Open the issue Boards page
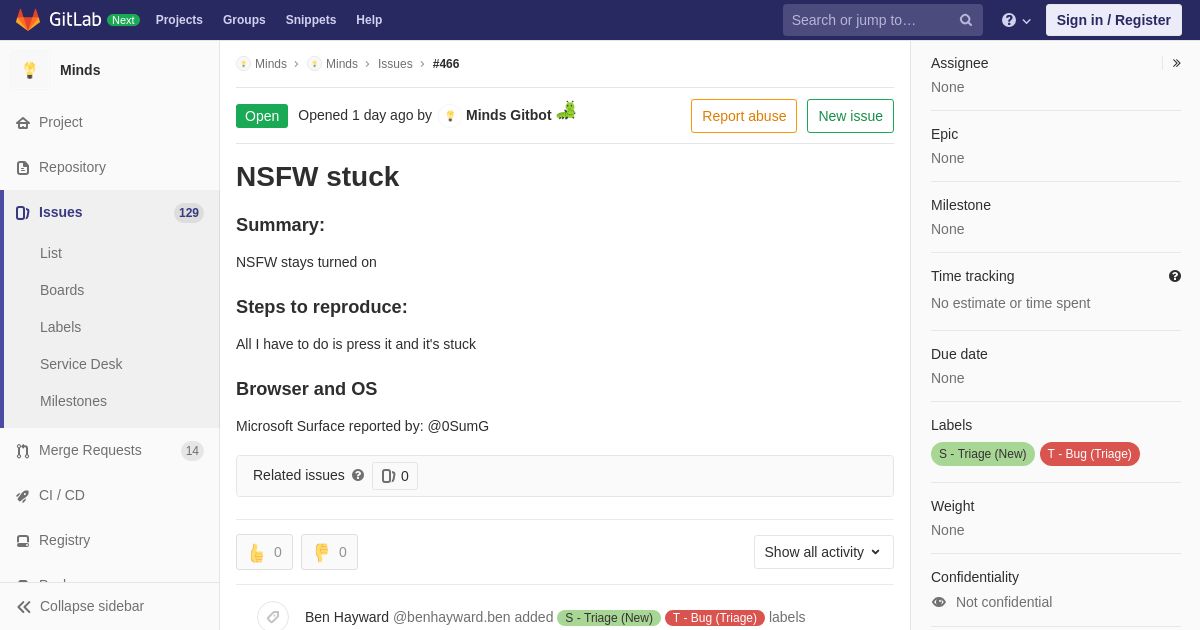The width and height of the screenshot is (1200, 630). tap(62, 290)
